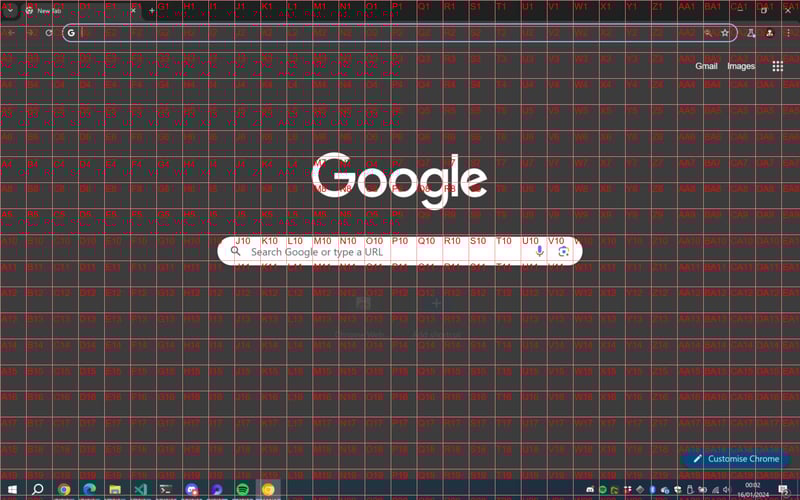
Task: Click the Search Google or type a URL box
Action: [x=399, y=252]
